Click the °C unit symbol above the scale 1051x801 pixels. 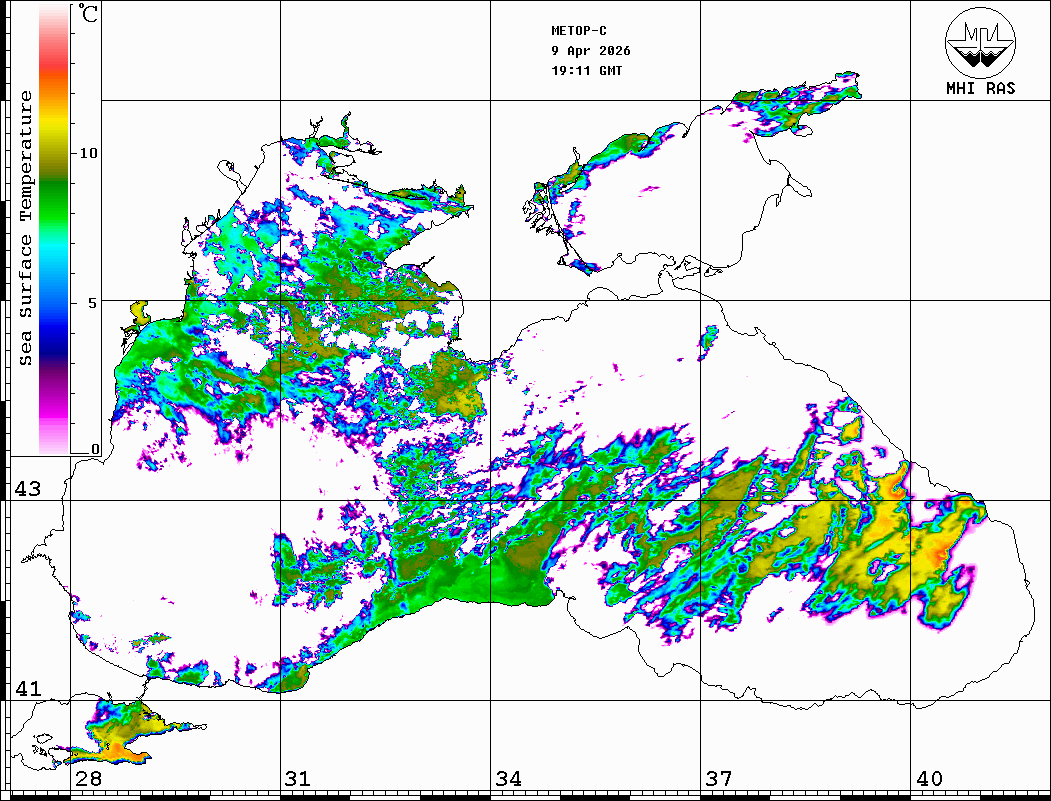point(89,15)
